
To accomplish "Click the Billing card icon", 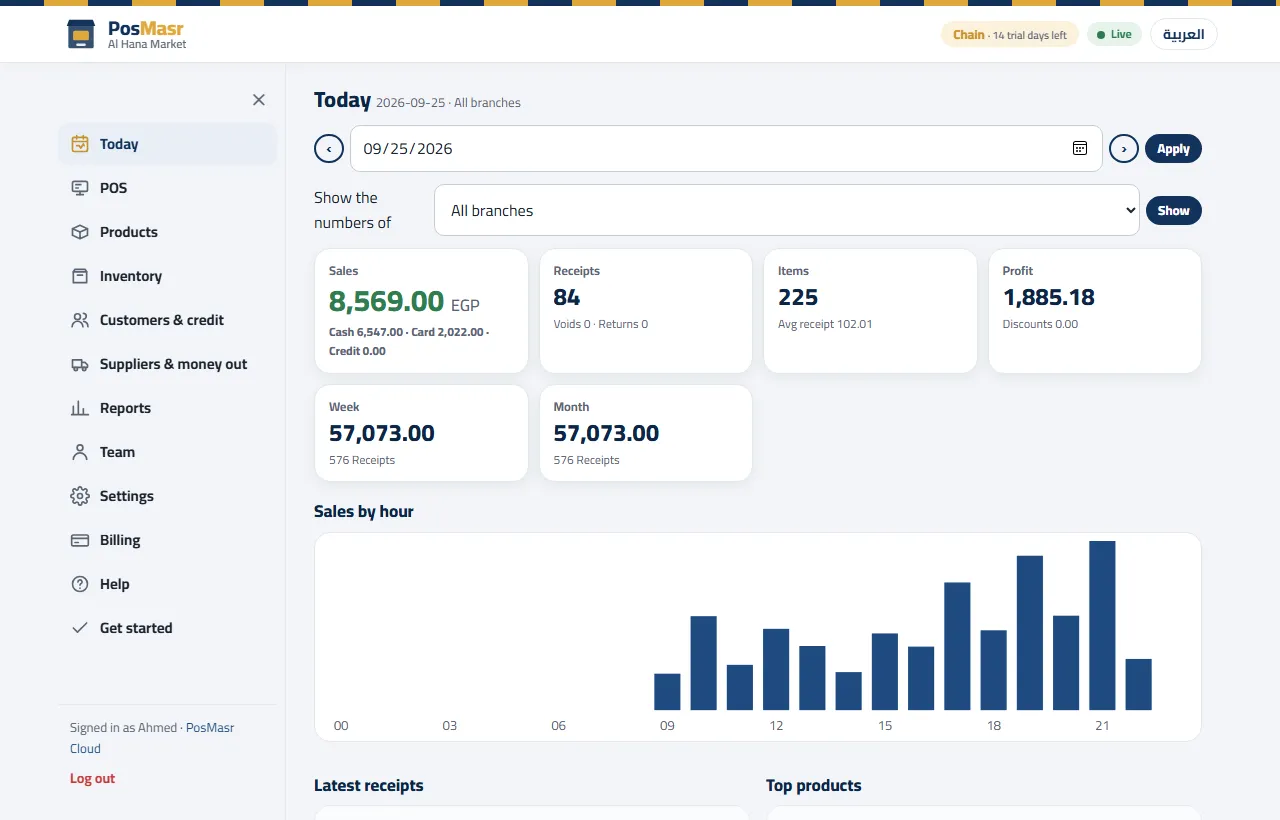I will [80, 540].
